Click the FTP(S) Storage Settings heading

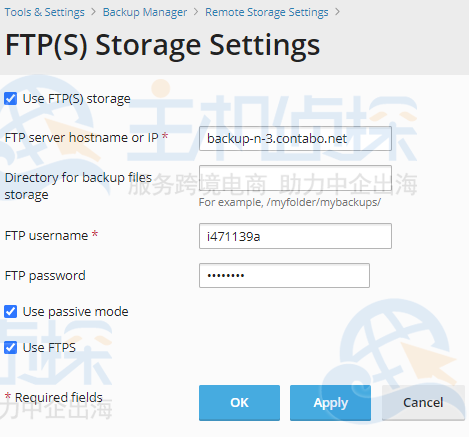162,46
